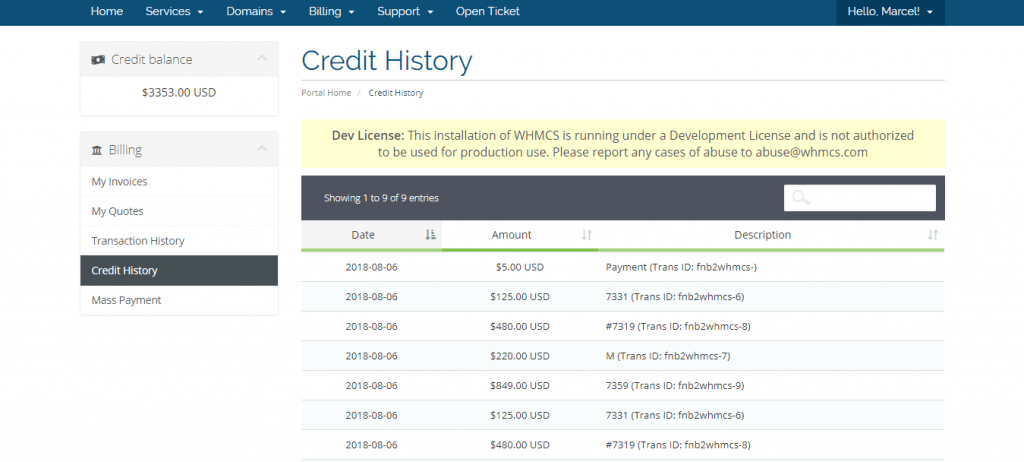Go to Home in navigation bar

(x=107, y=12)
